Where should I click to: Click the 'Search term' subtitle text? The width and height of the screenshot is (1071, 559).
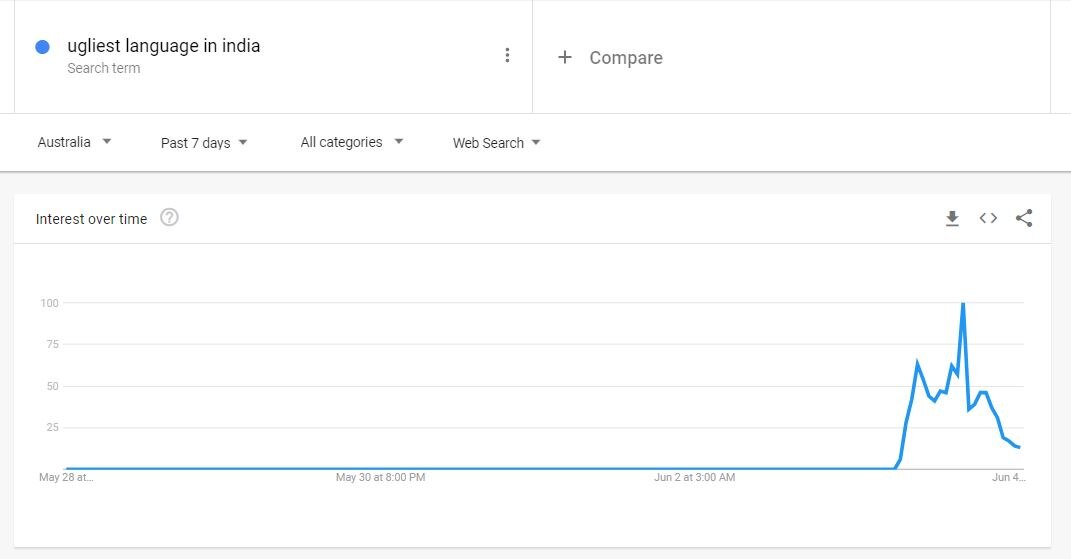[x=104, y=68]
